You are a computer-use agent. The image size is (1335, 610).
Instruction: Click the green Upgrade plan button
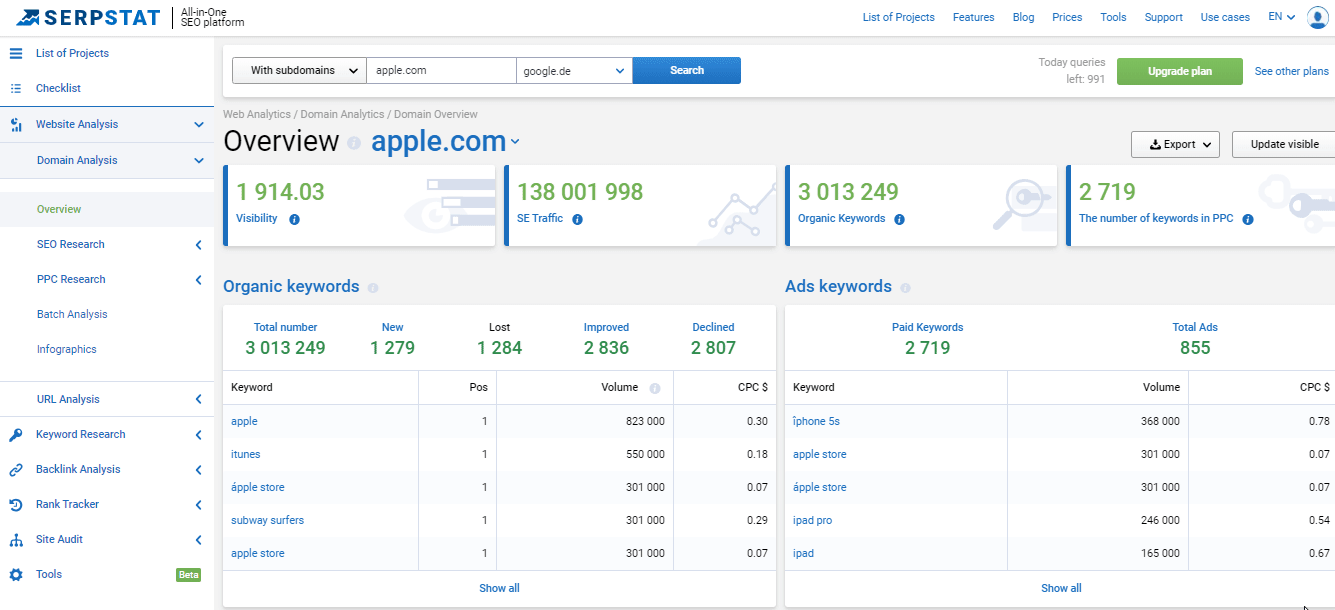(1180, 71)
